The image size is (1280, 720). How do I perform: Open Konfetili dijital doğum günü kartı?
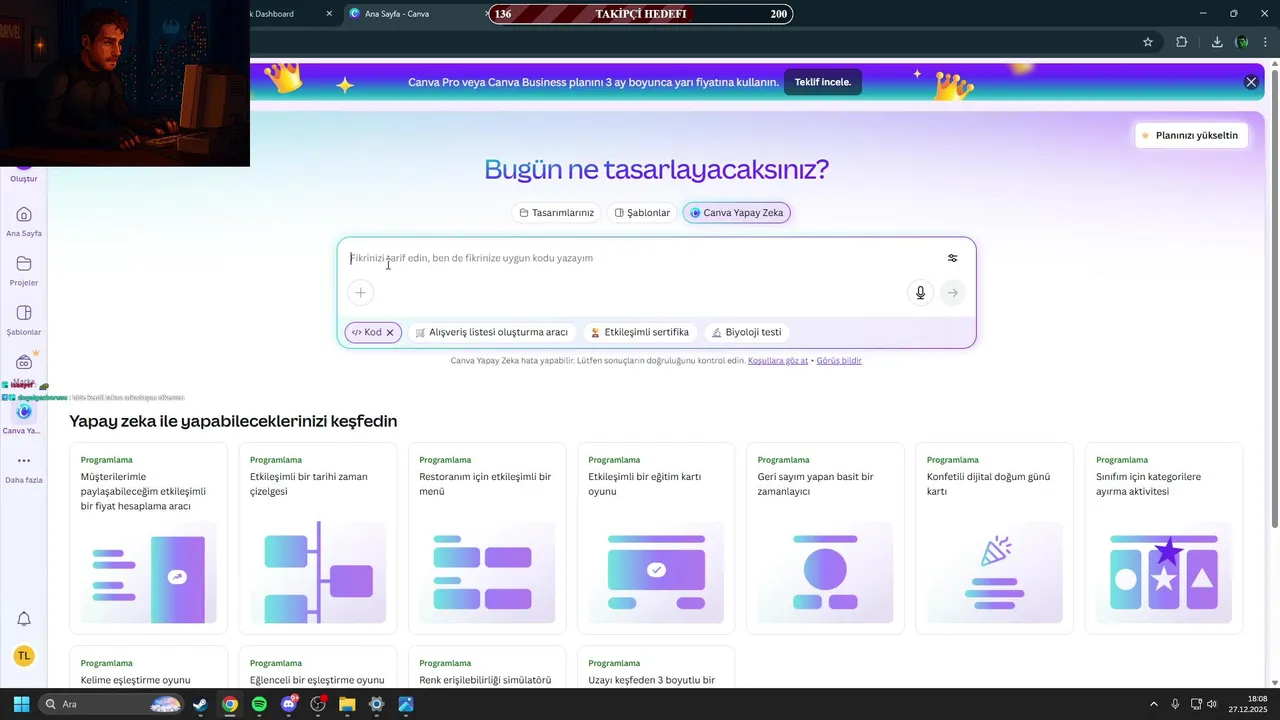pos(994,539)
